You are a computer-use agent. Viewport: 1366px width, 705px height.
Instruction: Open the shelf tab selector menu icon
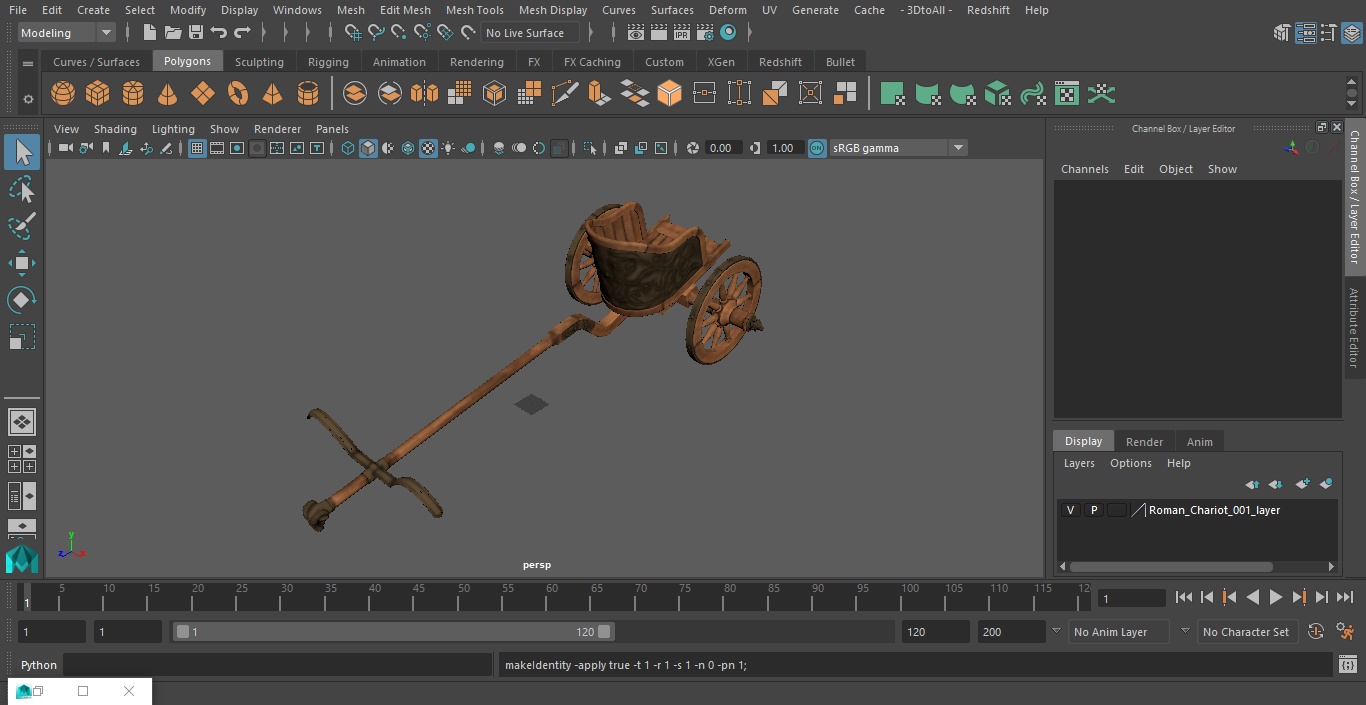click(x=28, y=62)
